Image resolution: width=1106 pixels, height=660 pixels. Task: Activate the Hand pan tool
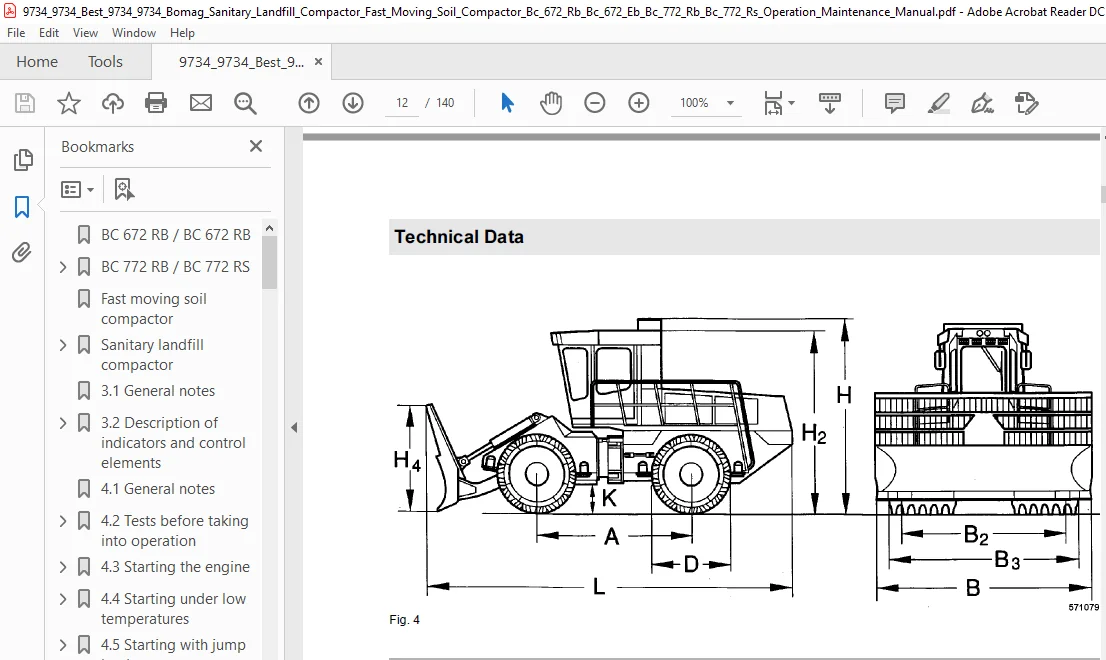(551, 103)
